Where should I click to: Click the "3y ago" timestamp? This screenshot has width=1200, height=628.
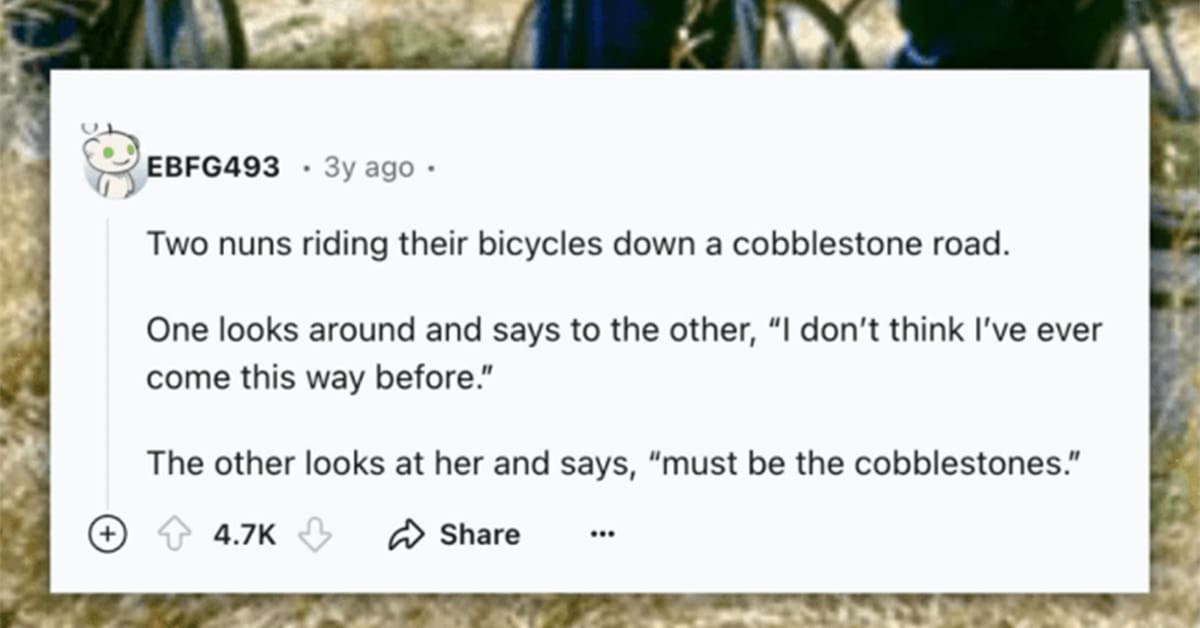point(368,168)
